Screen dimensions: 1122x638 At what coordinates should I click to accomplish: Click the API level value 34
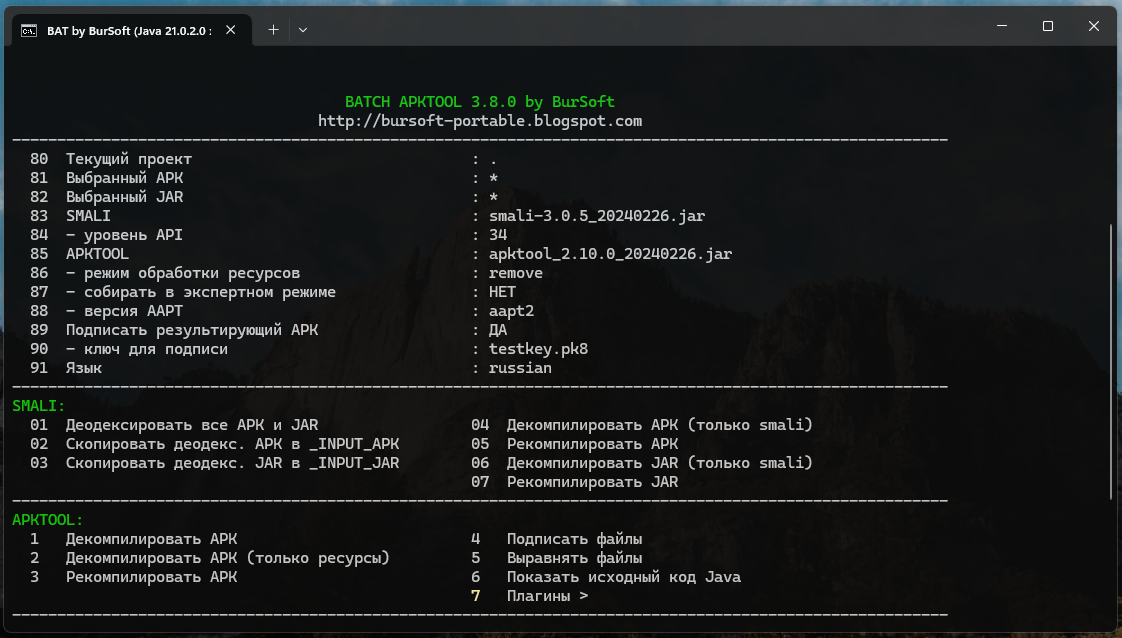[x=498, y=235]
